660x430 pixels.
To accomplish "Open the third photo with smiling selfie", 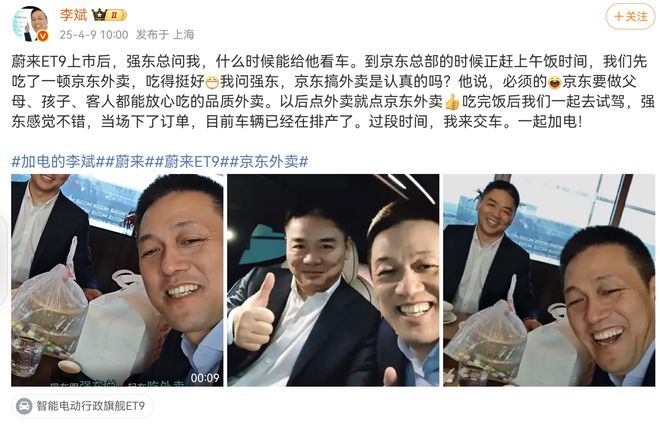I will click(x=549, y=280).
